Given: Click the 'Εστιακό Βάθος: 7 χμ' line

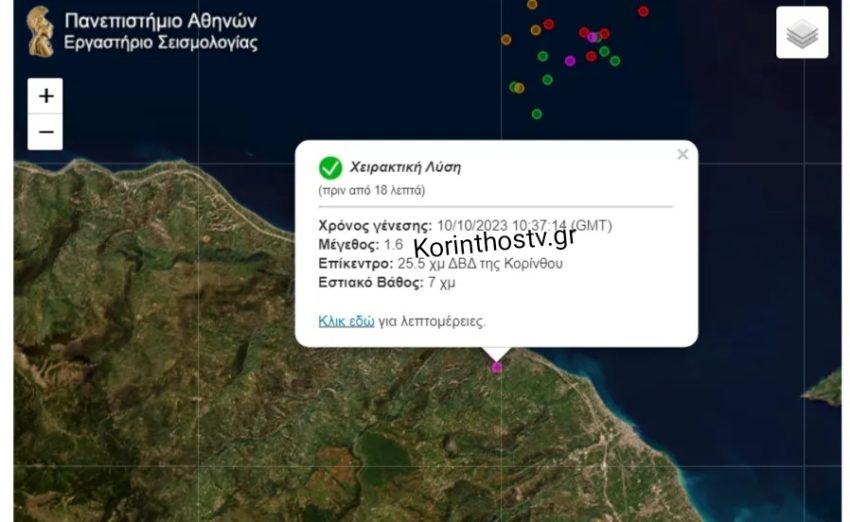Looking at the screenshot, I should click(387, 282).
